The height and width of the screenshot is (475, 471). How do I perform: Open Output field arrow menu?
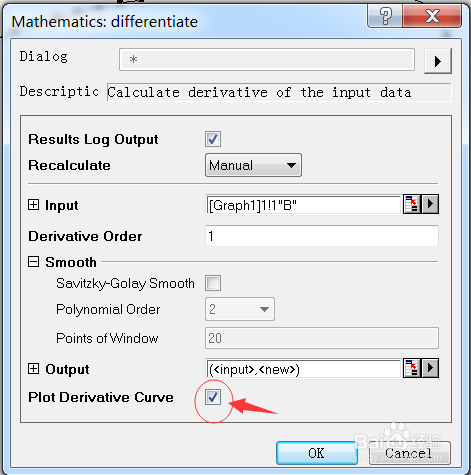tap(430, 368)
